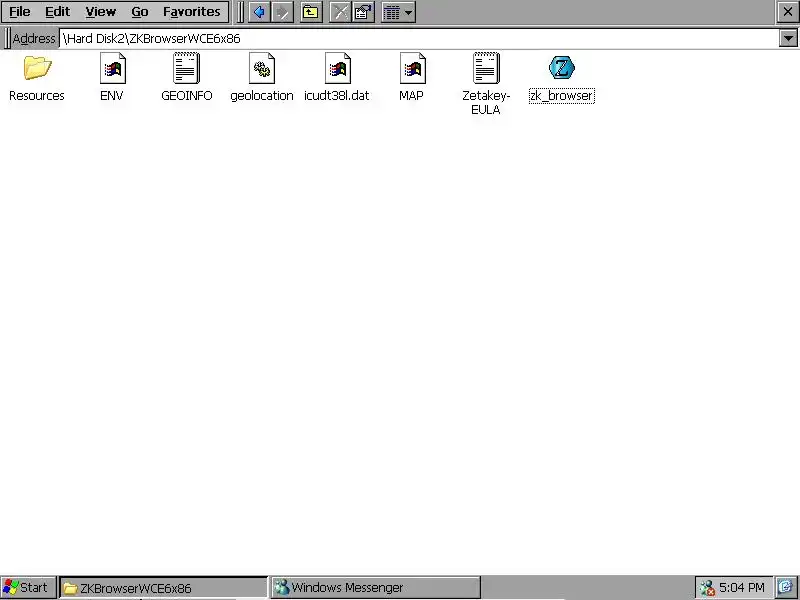Click the 'Resources' folder name label
The height and width of the screenshot is (600, 800).
[37, 95]
